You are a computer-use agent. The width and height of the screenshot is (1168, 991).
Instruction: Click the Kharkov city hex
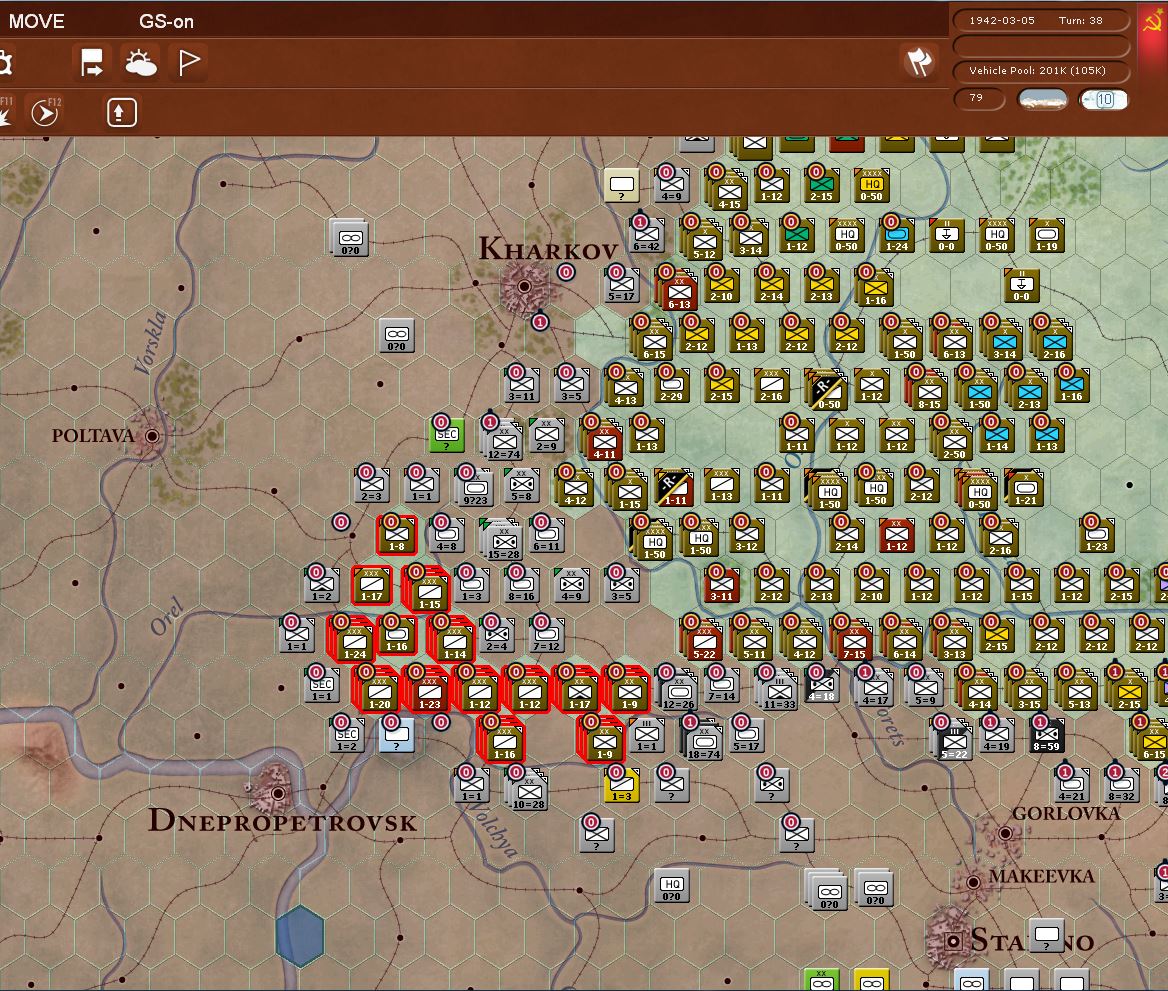click(524, 286)
